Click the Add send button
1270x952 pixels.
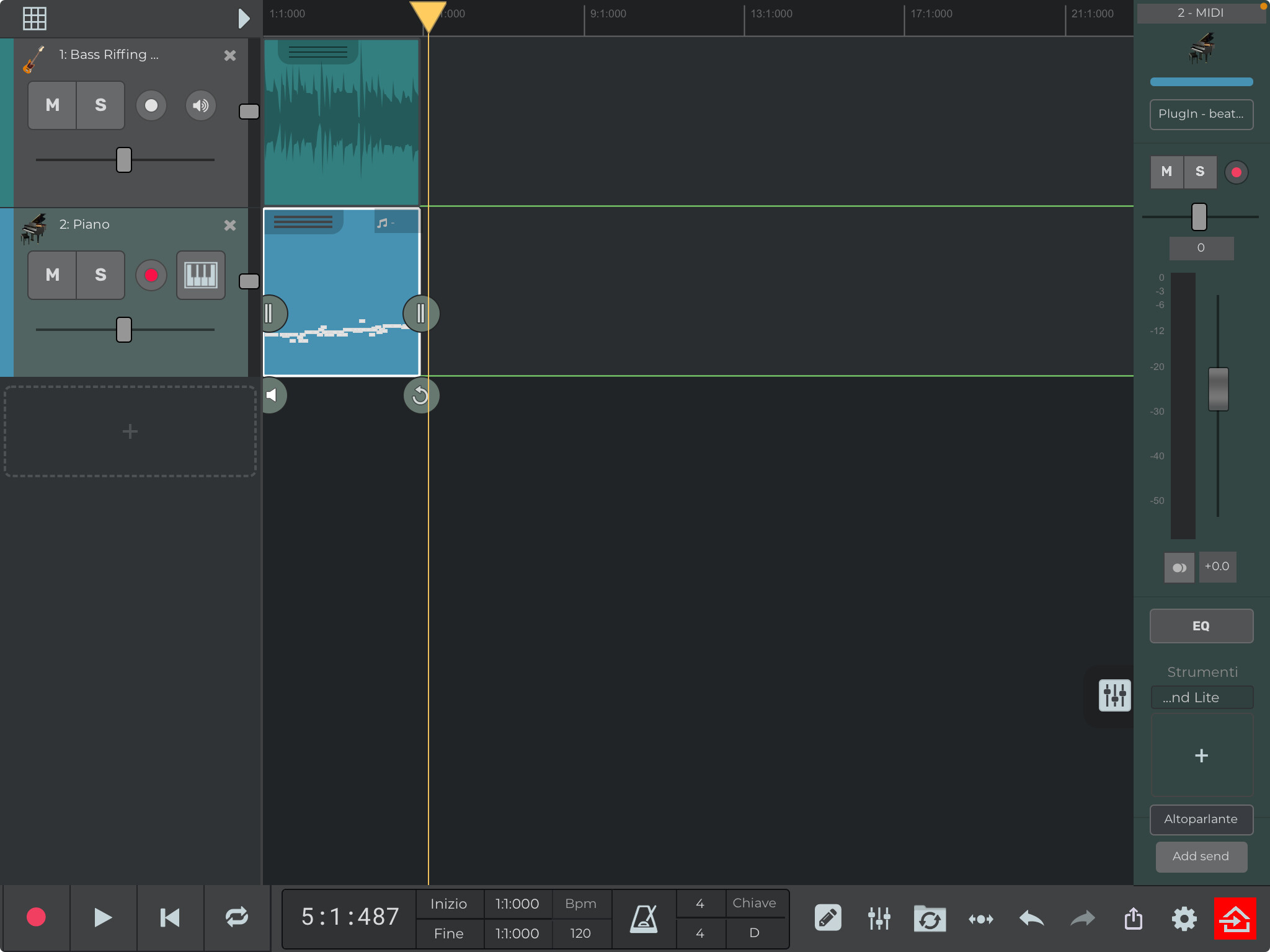point(1201,857)
